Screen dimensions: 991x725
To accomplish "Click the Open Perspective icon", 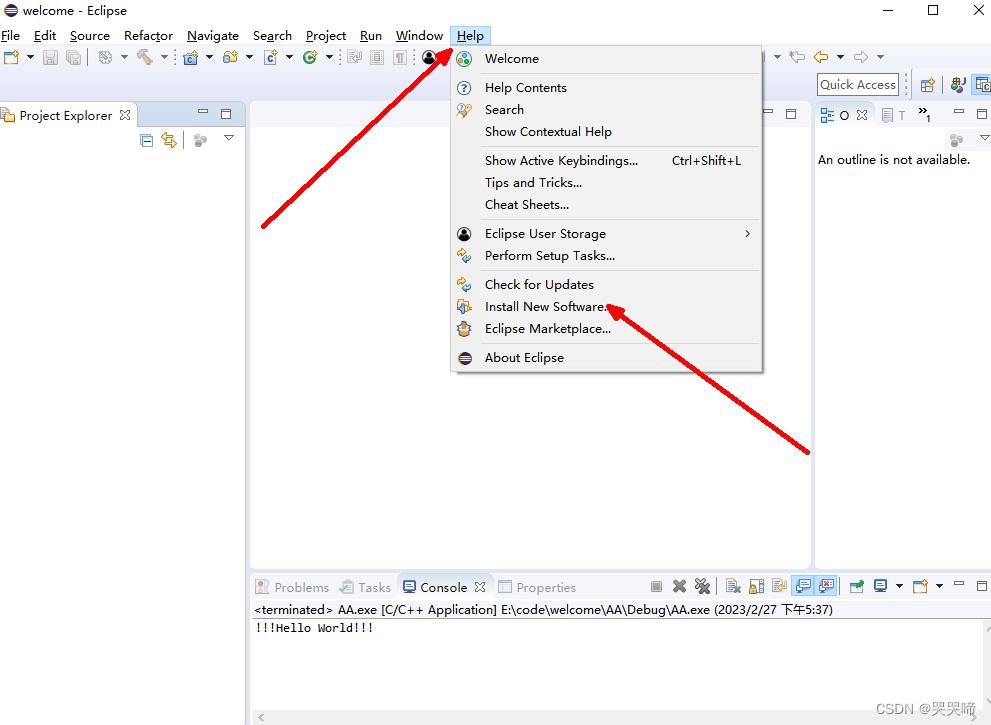I will pos(928,85).
